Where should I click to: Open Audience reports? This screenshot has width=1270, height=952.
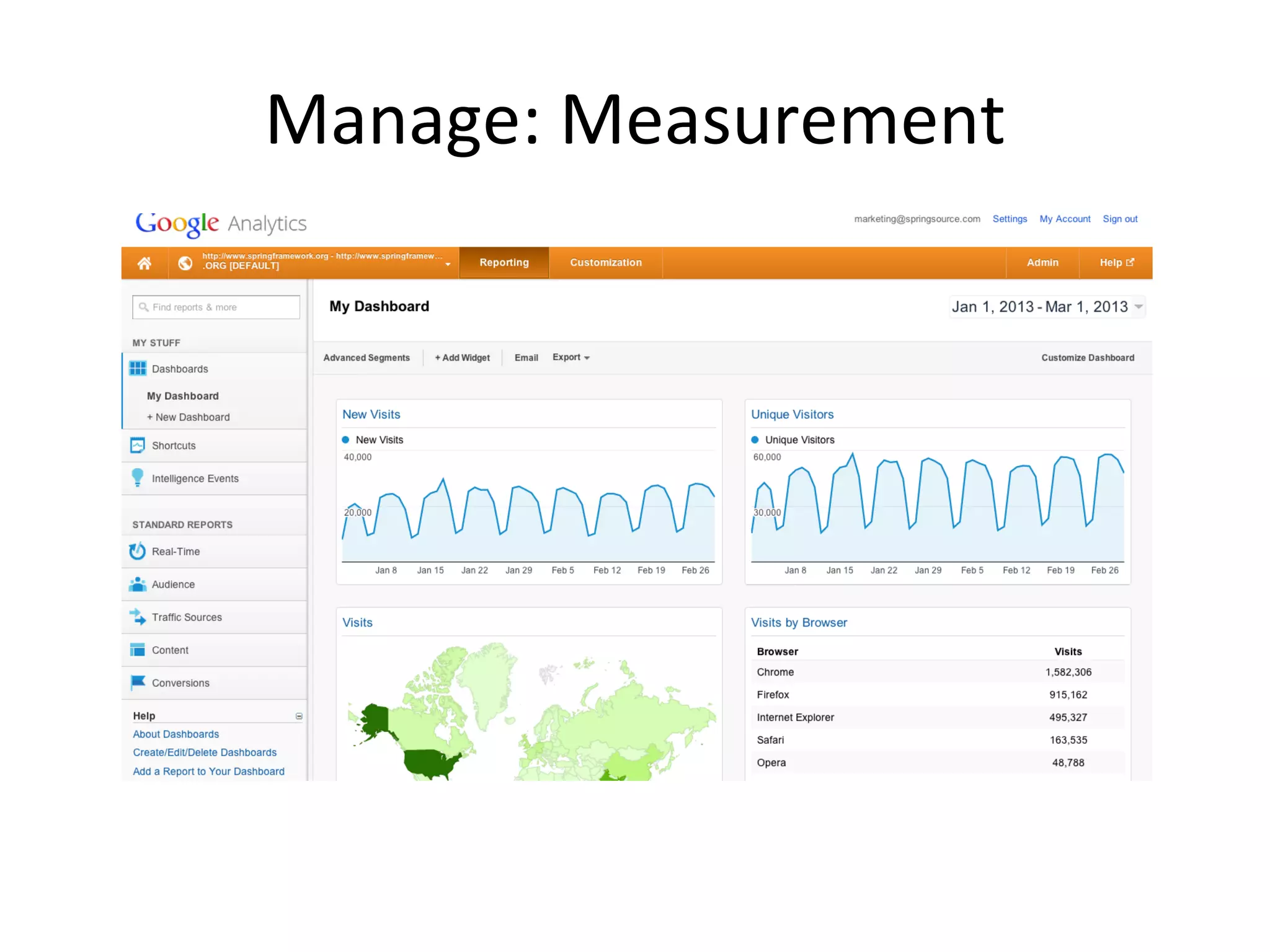tap(215, 584)
